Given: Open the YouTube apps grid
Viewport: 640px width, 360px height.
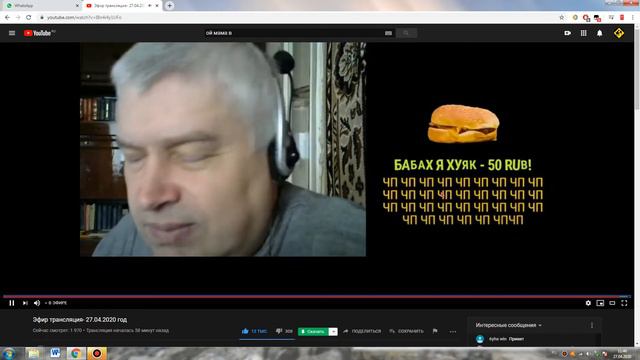Looking at the screenshot, I should point(584,33).
